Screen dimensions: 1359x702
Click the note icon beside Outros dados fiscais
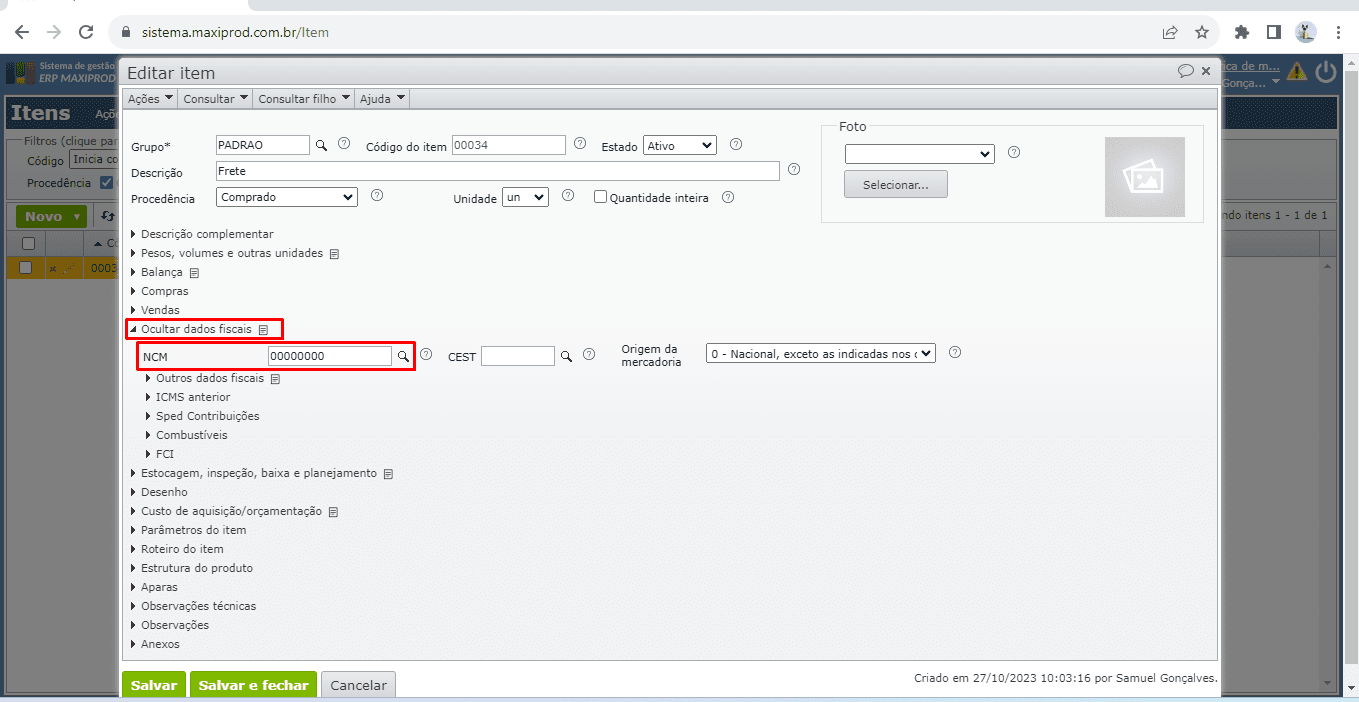pyautogui.click(x=275, y=379)
